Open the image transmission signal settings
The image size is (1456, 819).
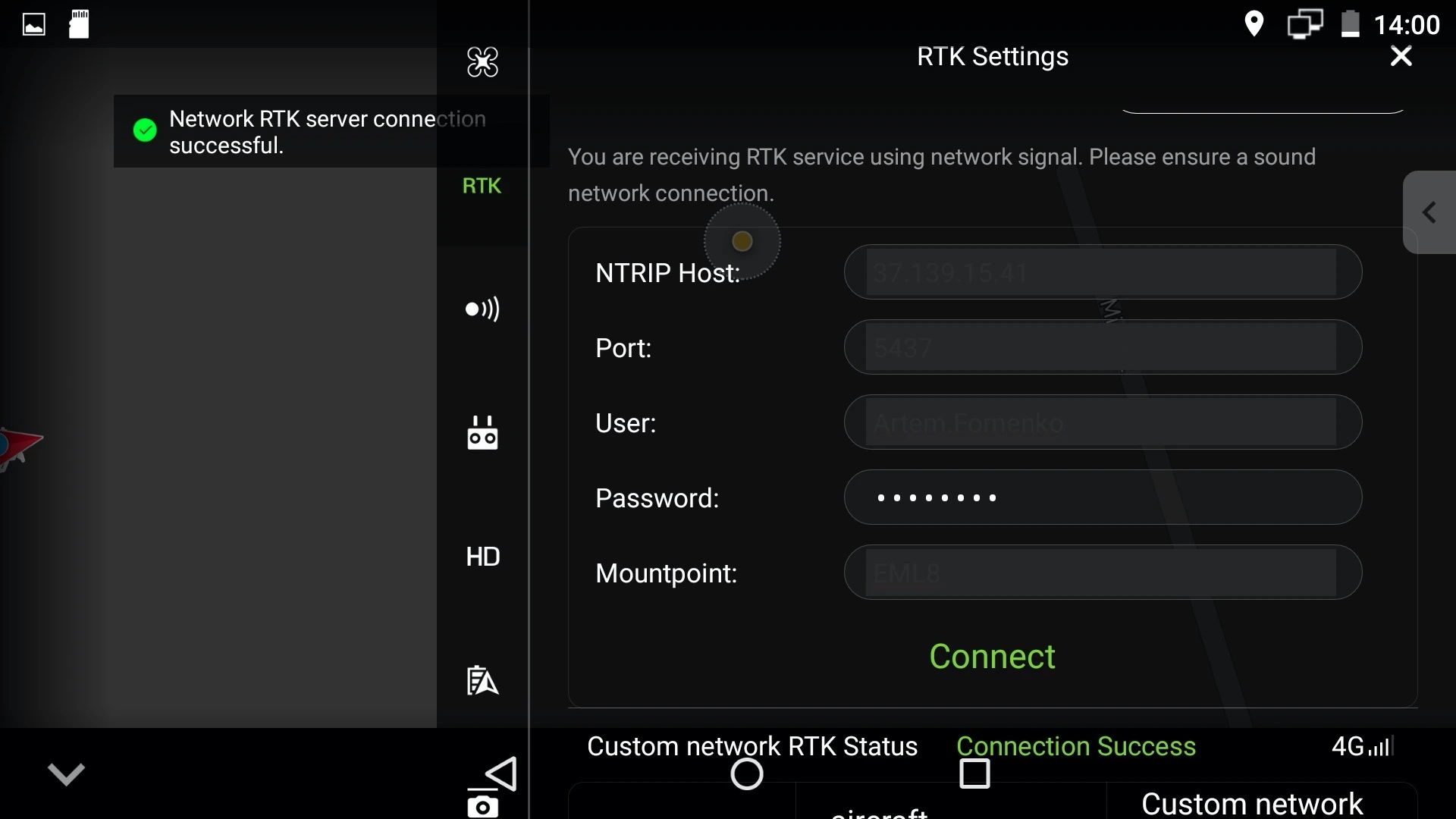pos(482,309)
